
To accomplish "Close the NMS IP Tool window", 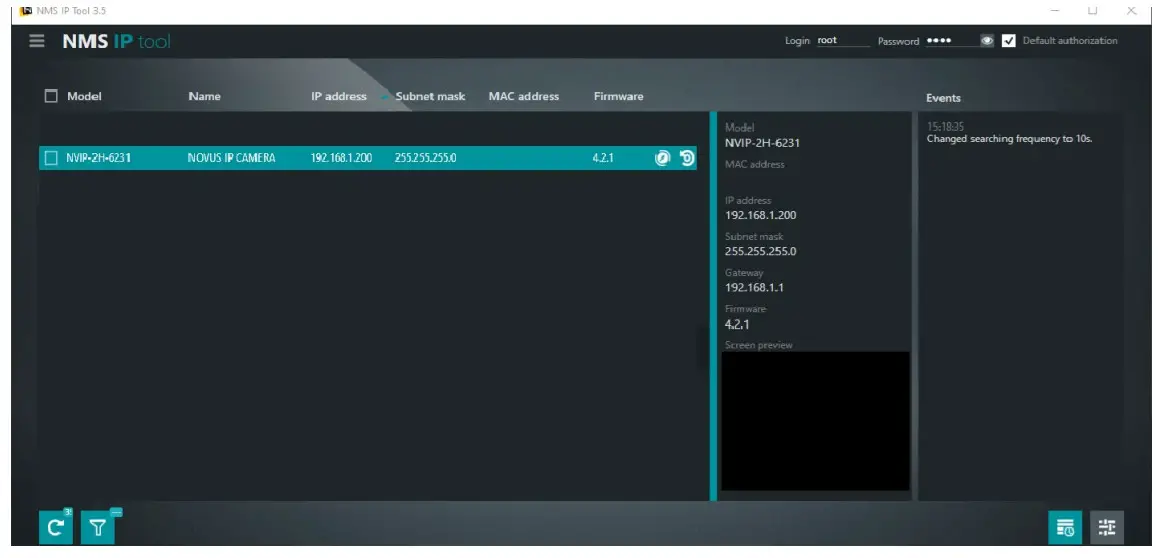I will point(1131,10).
